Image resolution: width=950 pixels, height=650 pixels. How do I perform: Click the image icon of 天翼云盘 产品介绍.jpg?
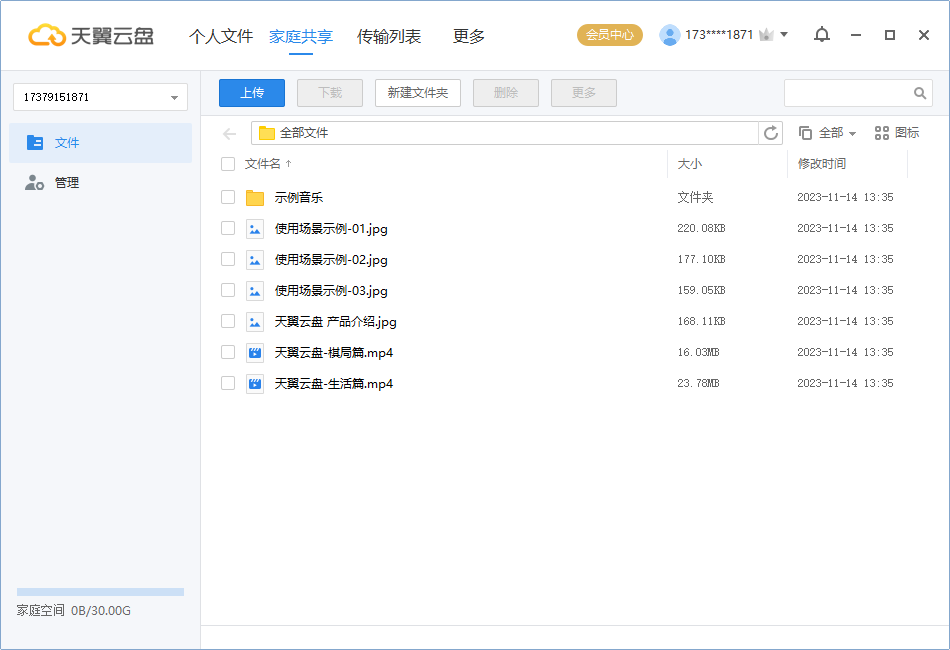pyautogui.click(x=255, y=322)
